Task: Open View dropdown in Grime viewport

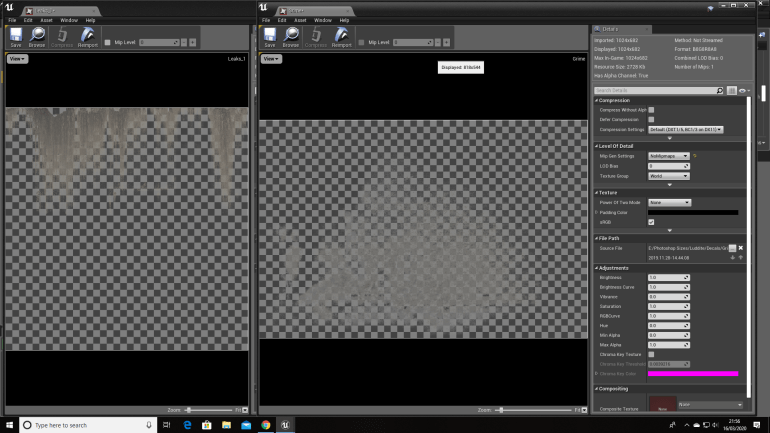Action: [x=271, y=59]
